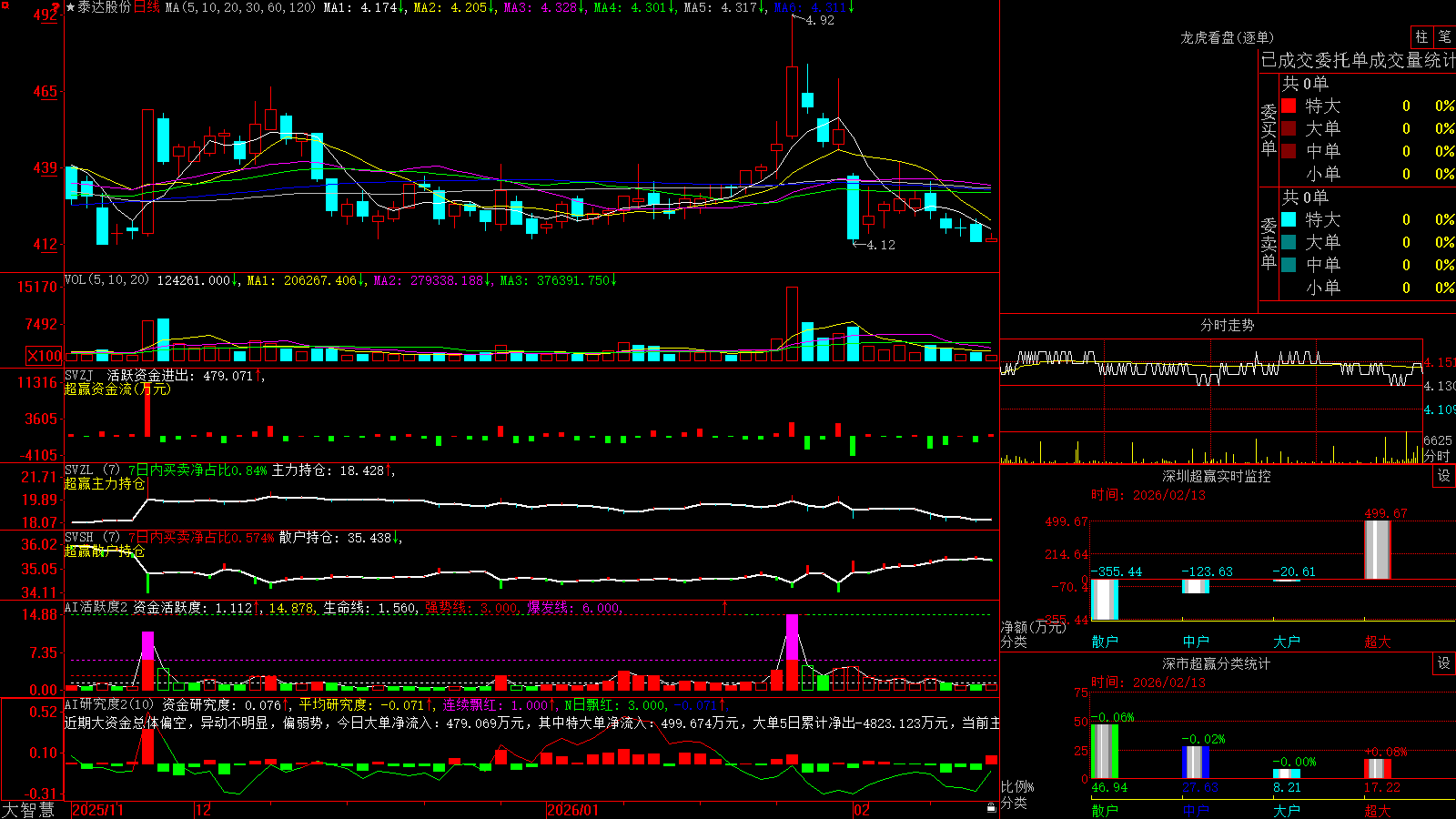Click the X100 volume scale box

tap(45, 356)
